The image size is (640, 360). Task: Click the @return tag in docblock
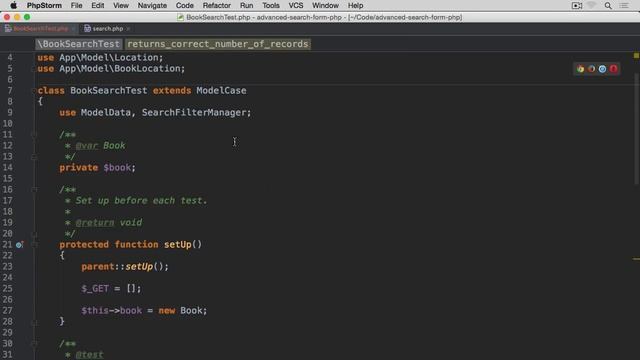click(x=95, y=223)
